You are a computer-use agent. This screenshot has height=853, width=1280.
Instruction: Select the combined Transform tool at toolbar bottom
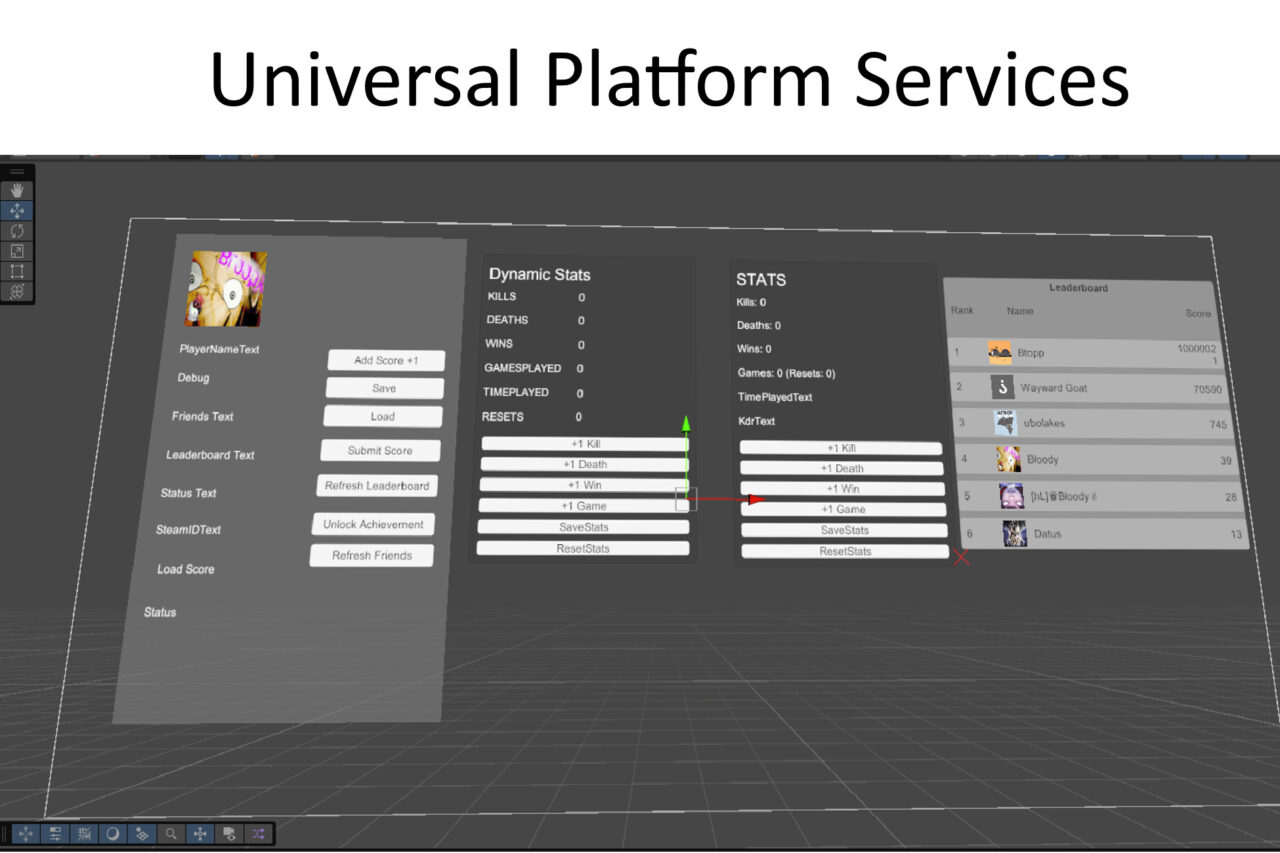point(17,292)
